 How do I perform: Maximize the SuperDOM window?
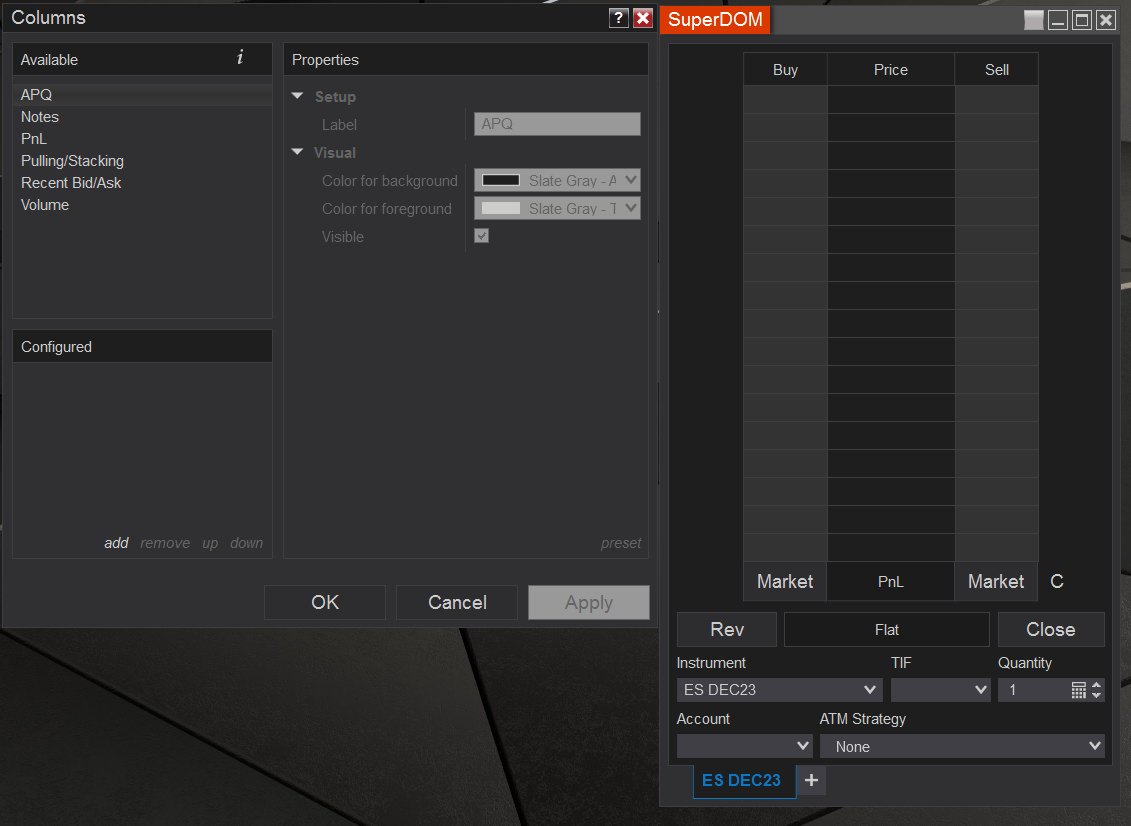coord(1081,20)
